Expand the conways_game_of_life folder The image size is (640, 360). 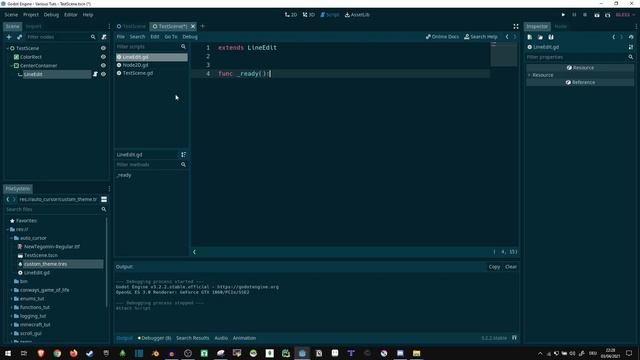(x=11, y=290)
